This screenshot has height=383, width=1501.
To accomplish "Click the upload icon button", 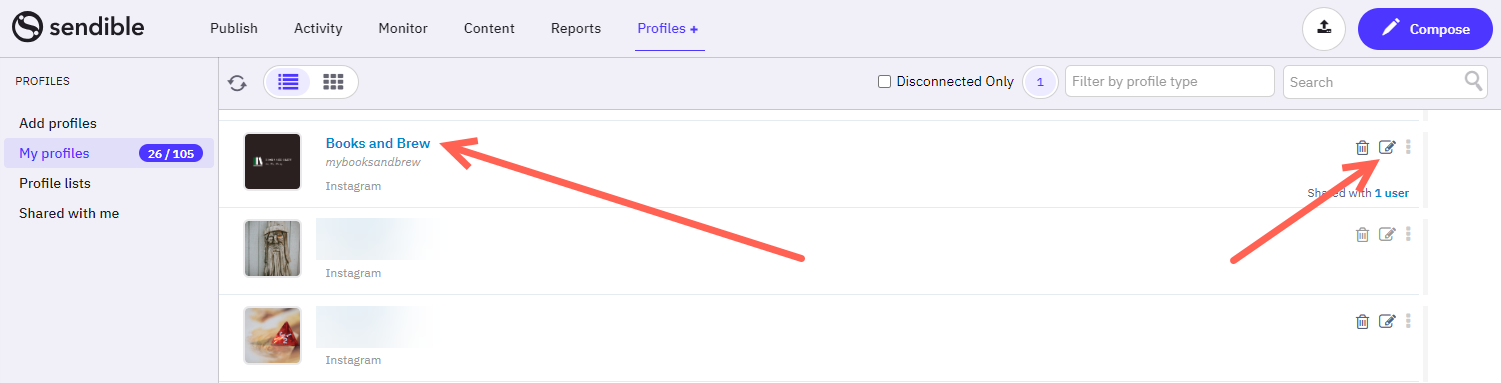I will 1324,29.
